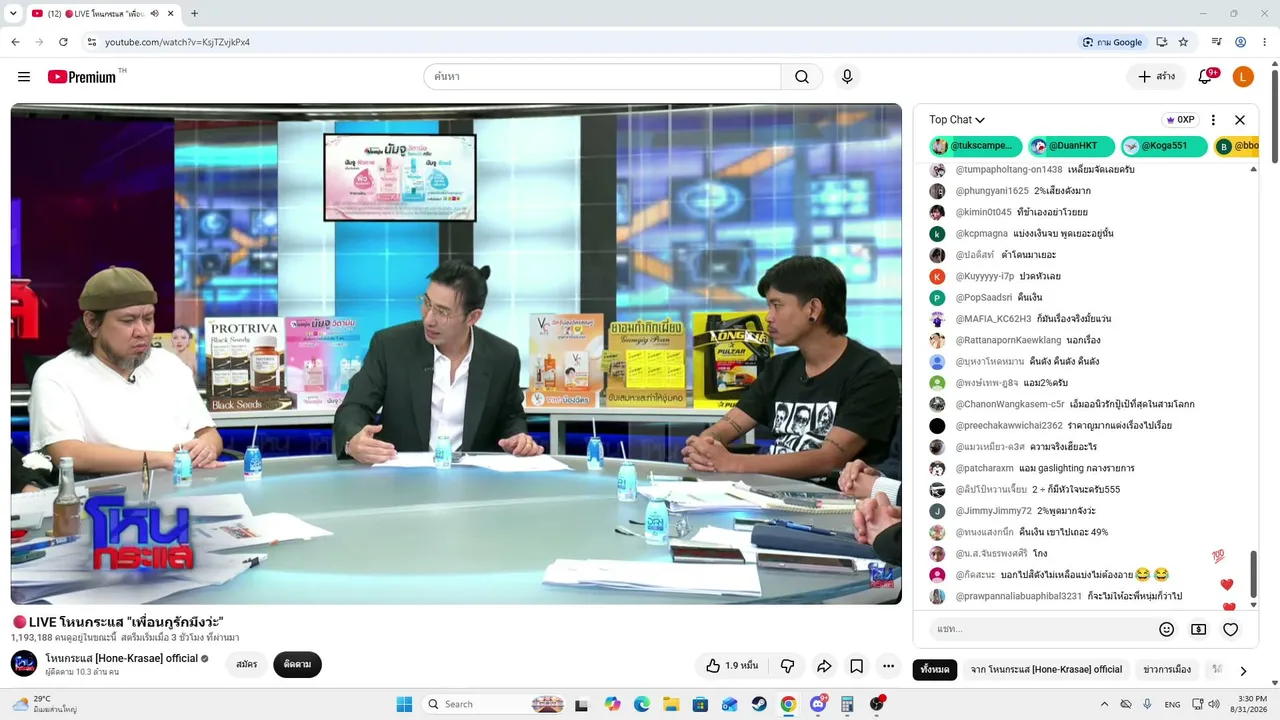The width and height of the screenshot is (1280, 720).
Task: Save the video with bookmark icon
Action: (x=857, y=665)
